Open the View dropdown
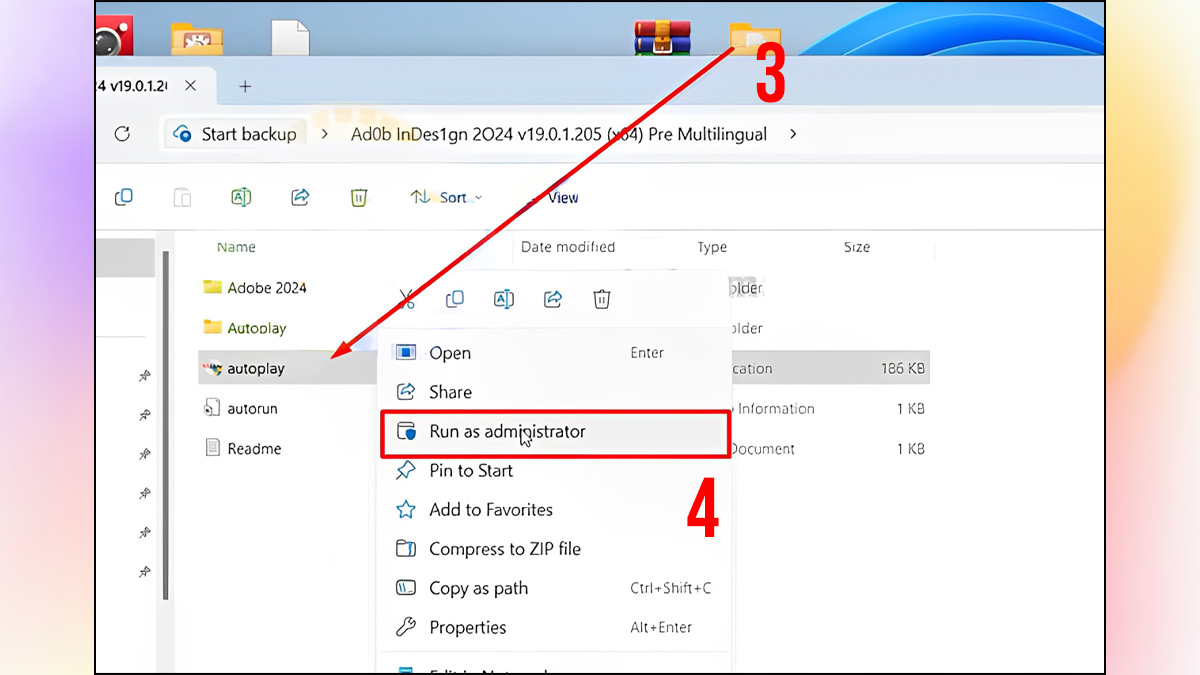Viewport: 1200px width, 675px height. (x=553, y=197)
